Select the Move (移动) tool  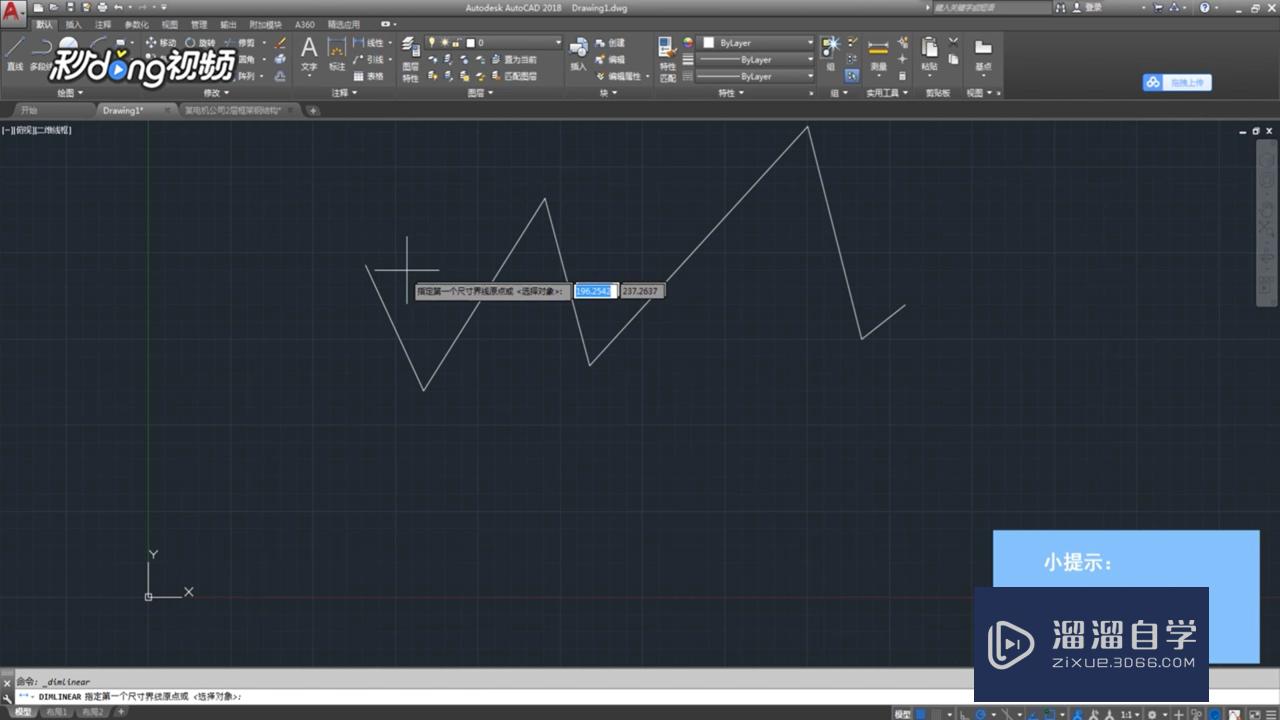click(x=160, y=43)
